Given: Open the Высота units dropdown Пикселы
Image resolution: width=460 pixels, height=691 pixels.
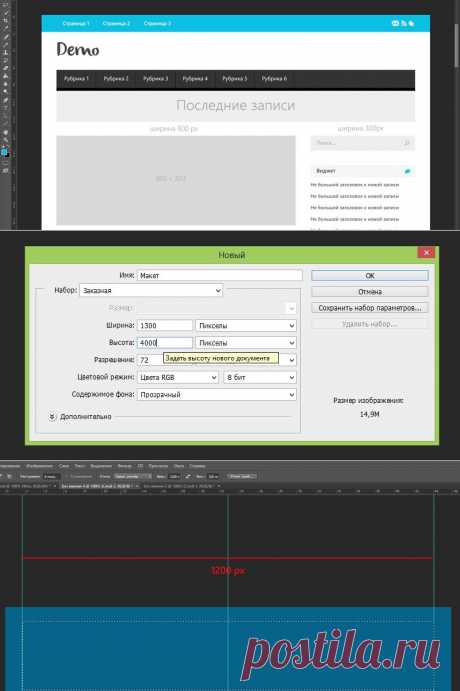Looking at the screenshot, I should pyautogui.click(x=246, y=343).
